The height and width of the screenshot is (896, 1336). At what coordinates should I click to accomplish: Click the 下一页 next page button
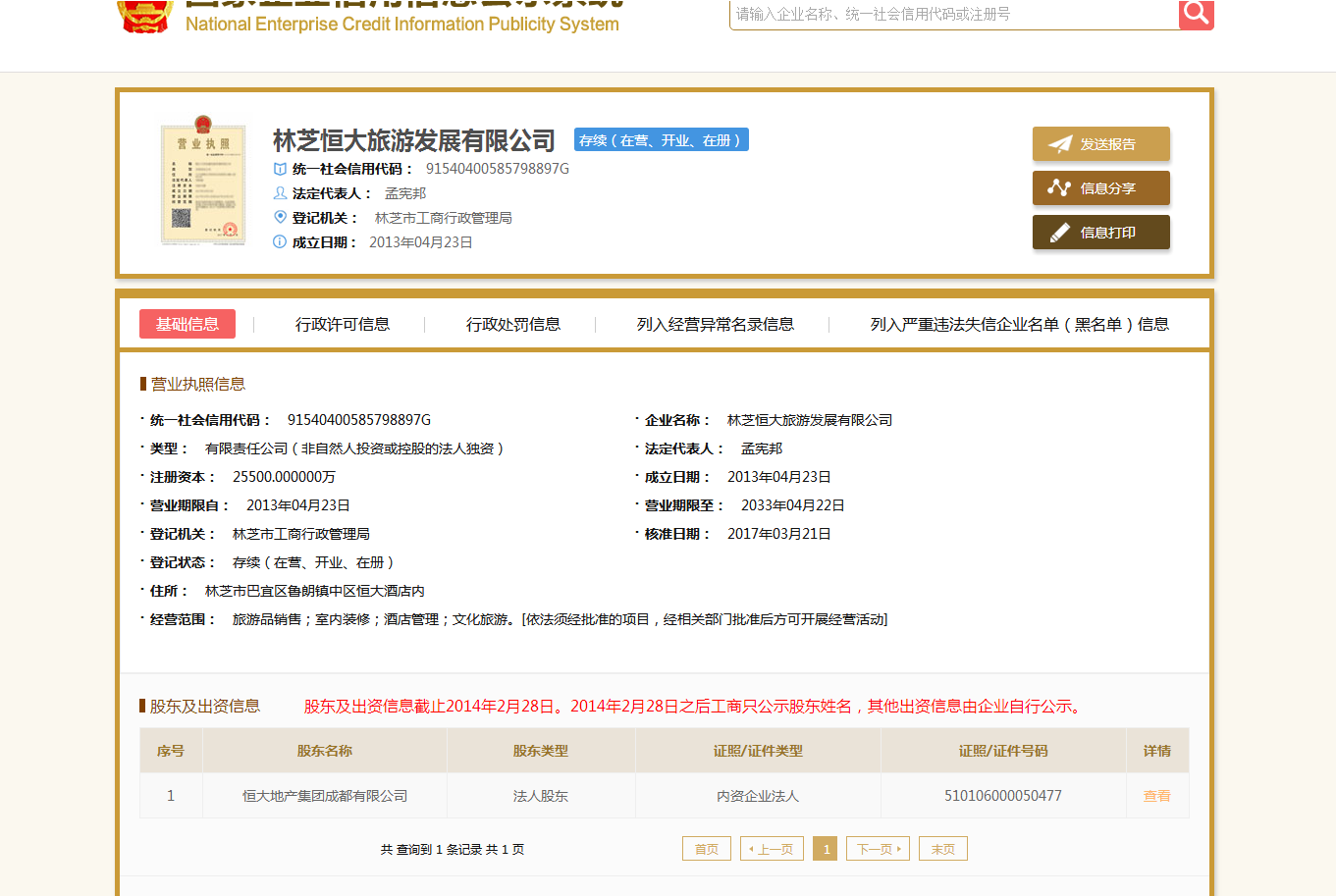click(878, 849)
